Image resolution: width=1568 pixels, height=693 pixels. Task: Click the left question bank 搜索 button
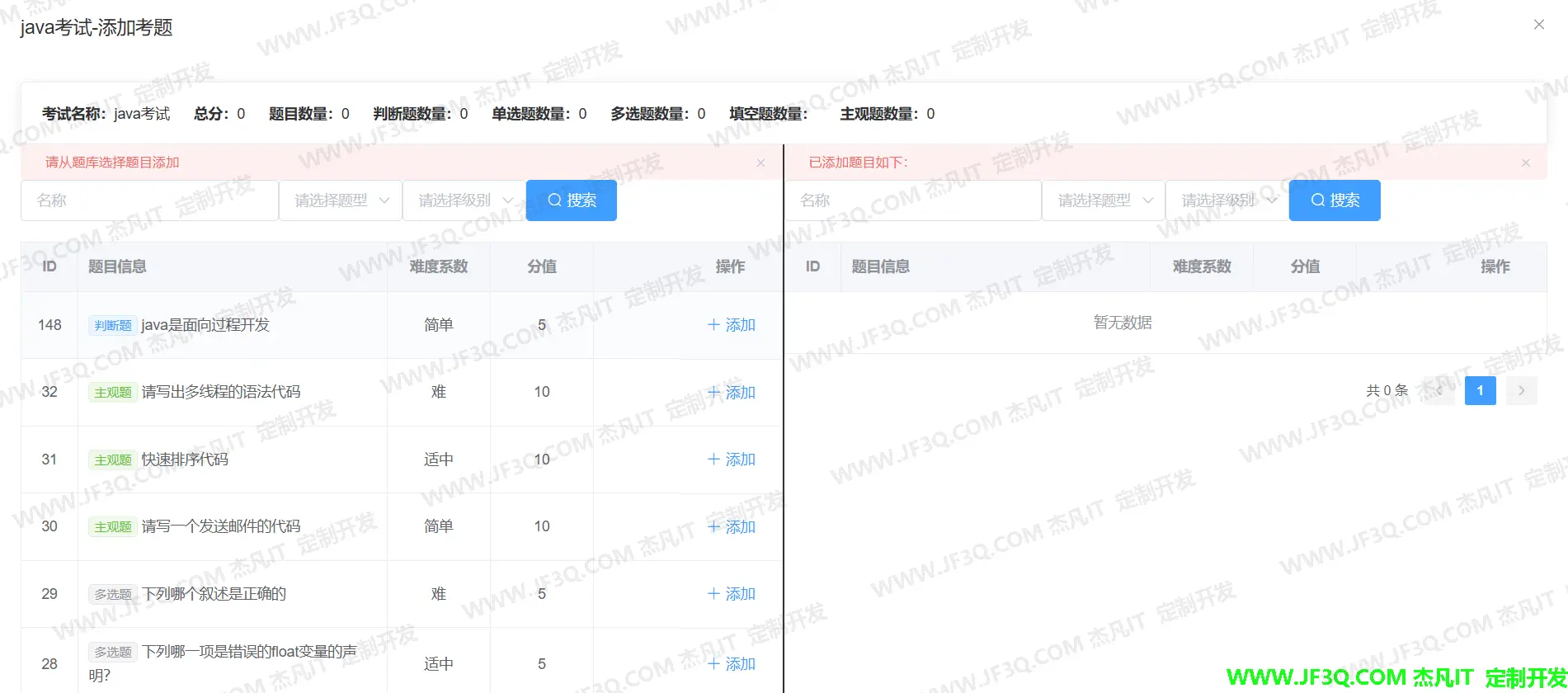[x=572, y=200]
